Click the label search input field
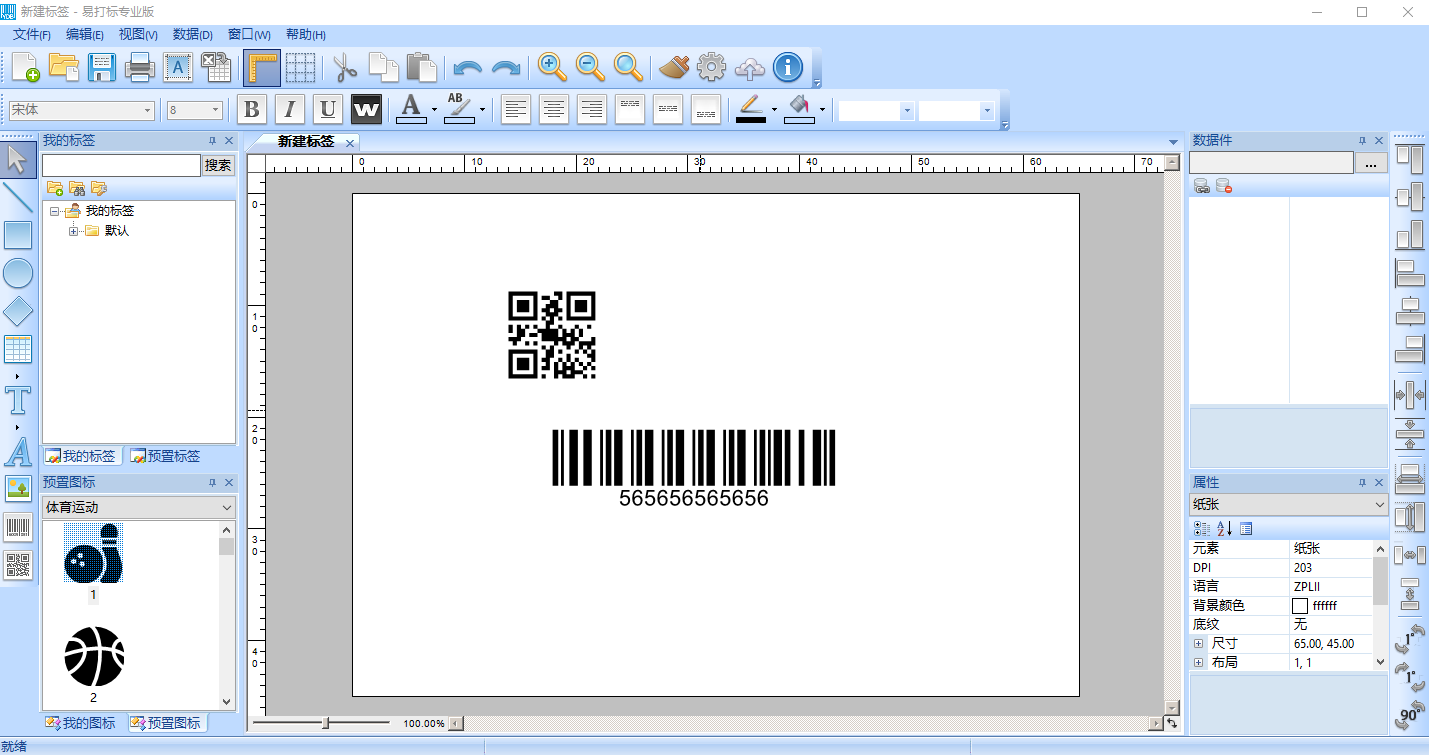The width and height of the screenshot is (1429, 755). pos(122,165)
